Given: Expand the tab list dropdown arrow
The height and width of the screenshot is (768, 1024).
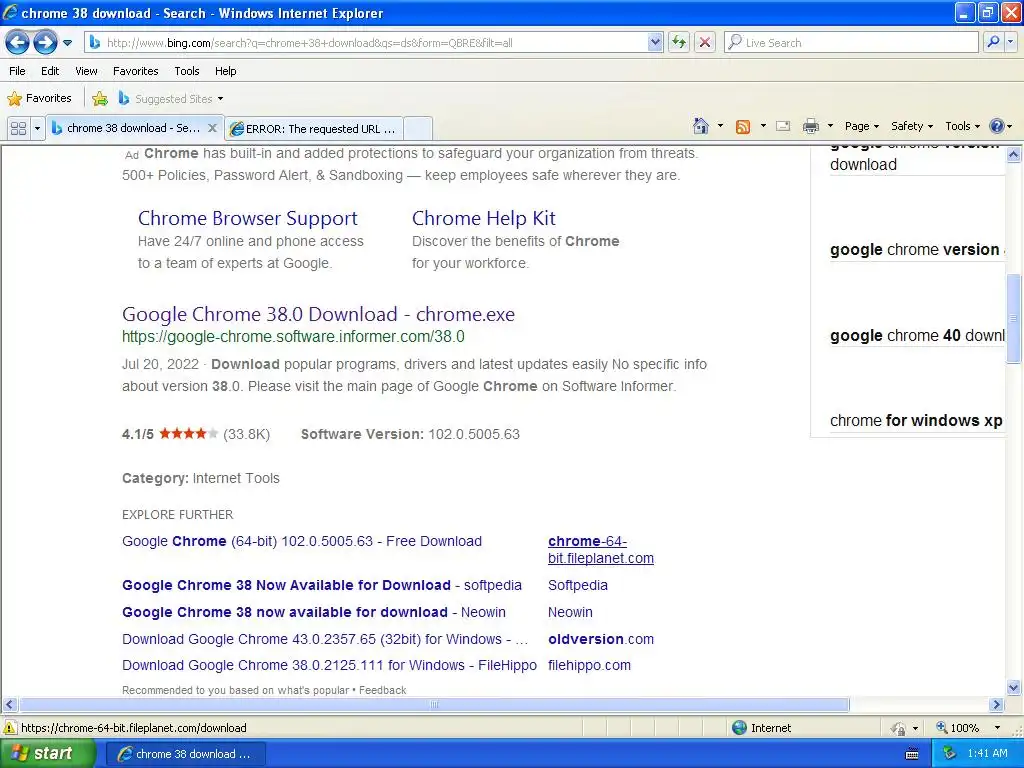Looking at the screenshot, I should [x=37, y=128].
